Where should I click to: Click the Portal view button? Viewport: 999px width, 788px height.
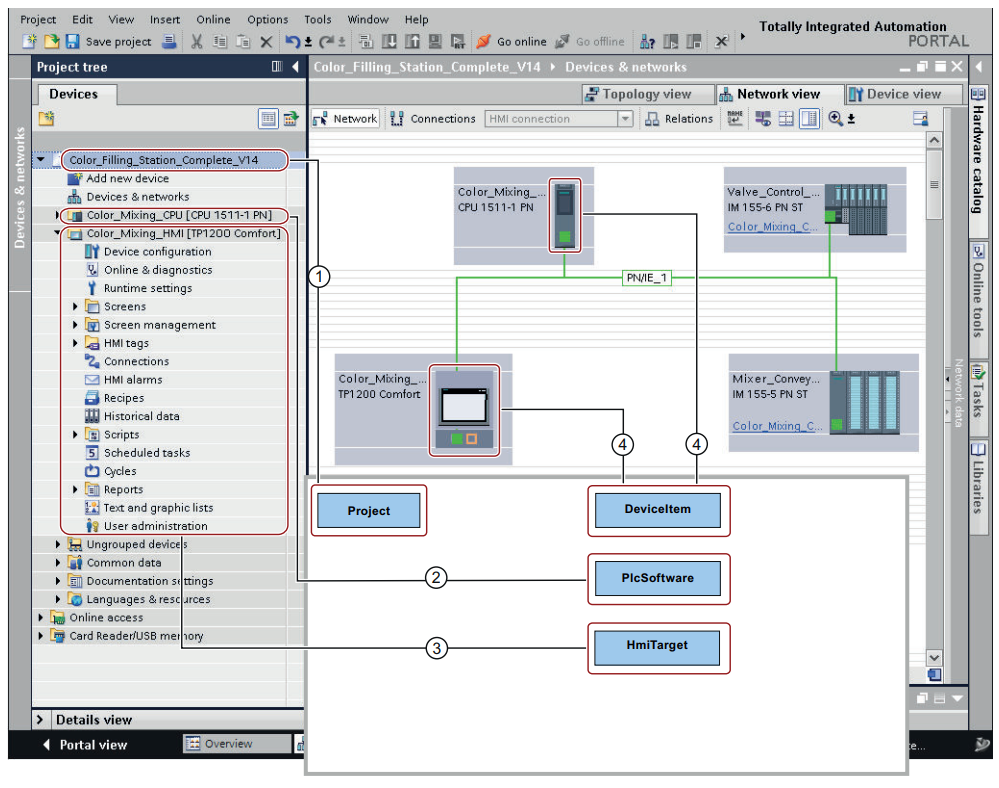click(84, 745)
